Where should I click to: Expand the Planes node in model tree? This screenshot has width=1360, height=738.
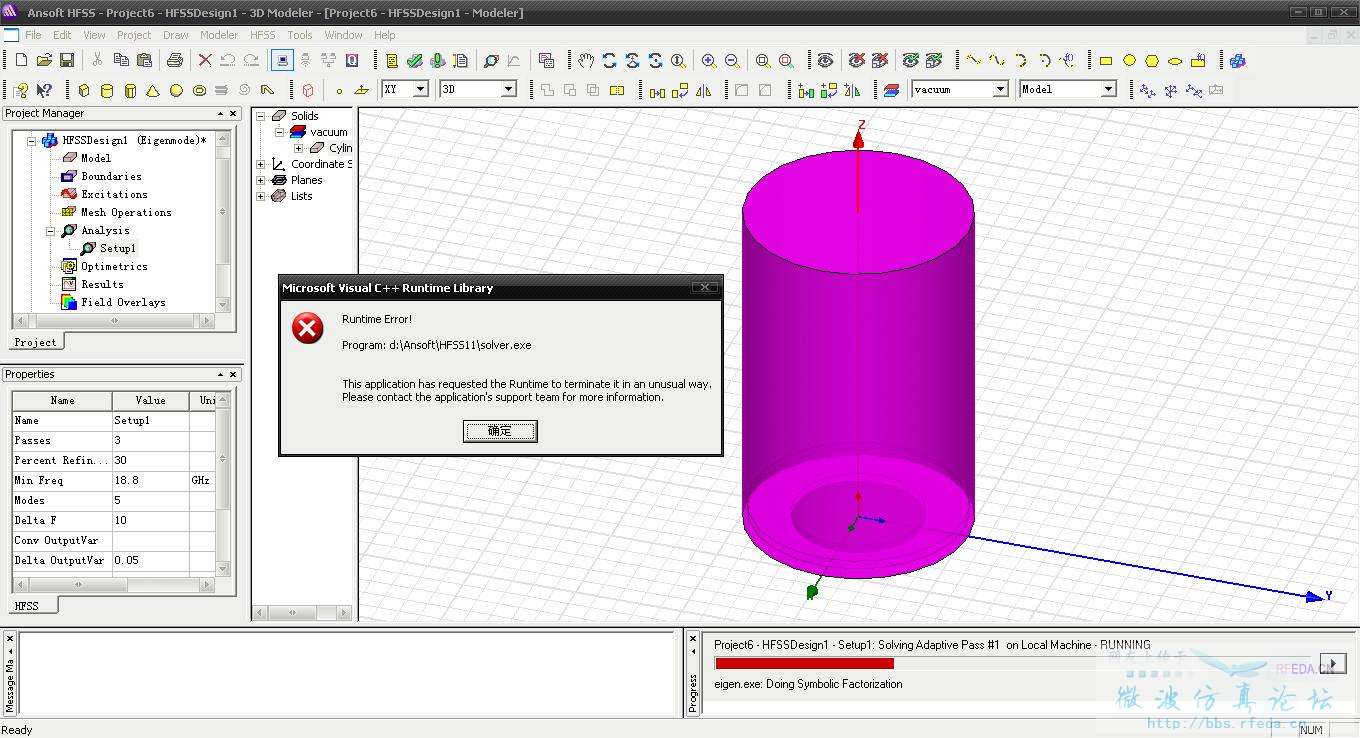(x=261, y=180)
